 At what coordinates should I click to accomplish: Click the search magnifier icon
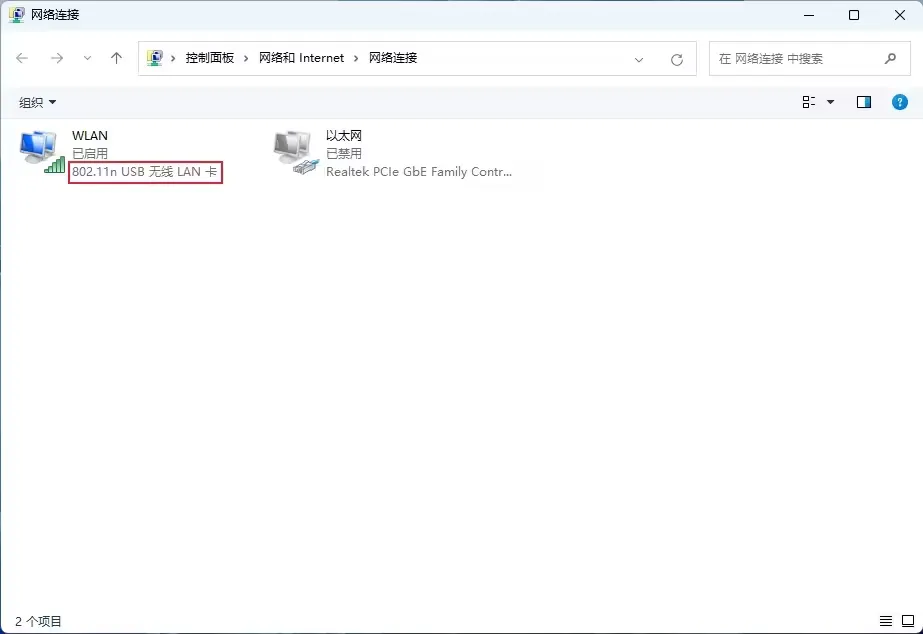coord(889,58)
